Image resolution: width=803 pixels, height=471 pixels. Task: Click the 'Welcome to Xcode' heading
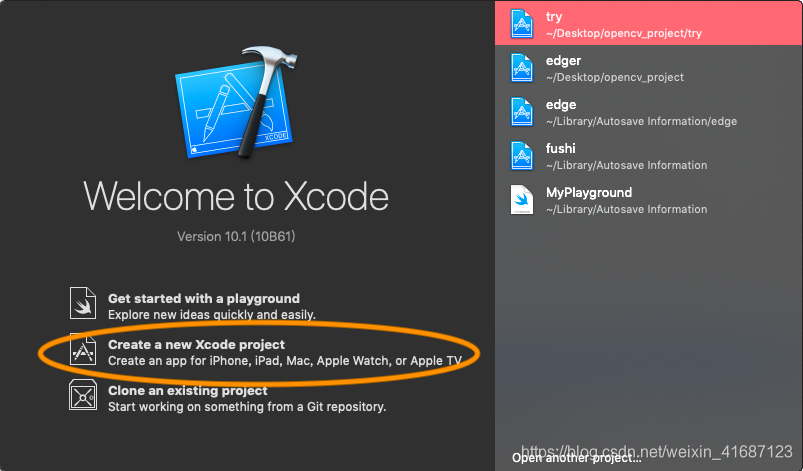click(236, 196)
